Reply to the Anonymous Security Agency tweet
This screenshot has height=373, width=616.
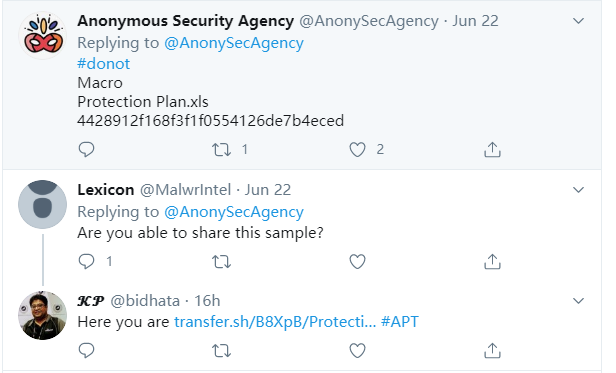[x=86, y=150]
